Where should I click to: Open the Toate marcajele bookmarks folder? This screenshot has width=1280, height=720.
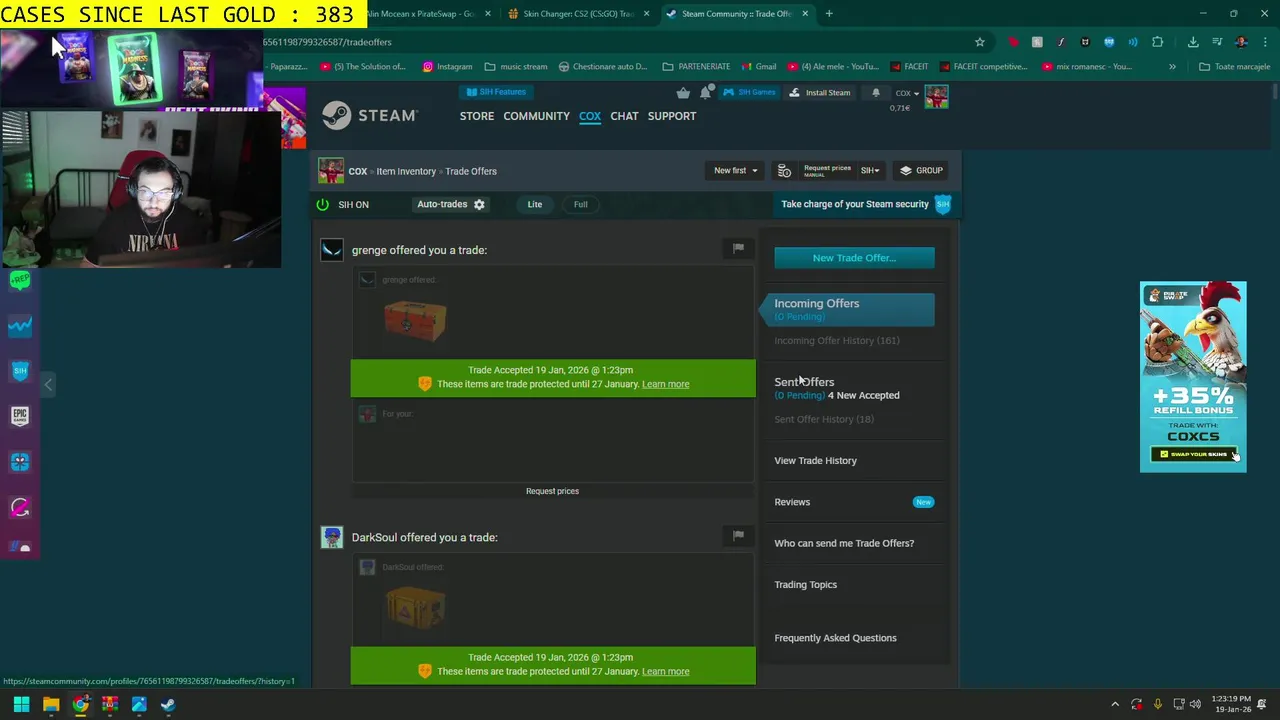pos(1234,67)
